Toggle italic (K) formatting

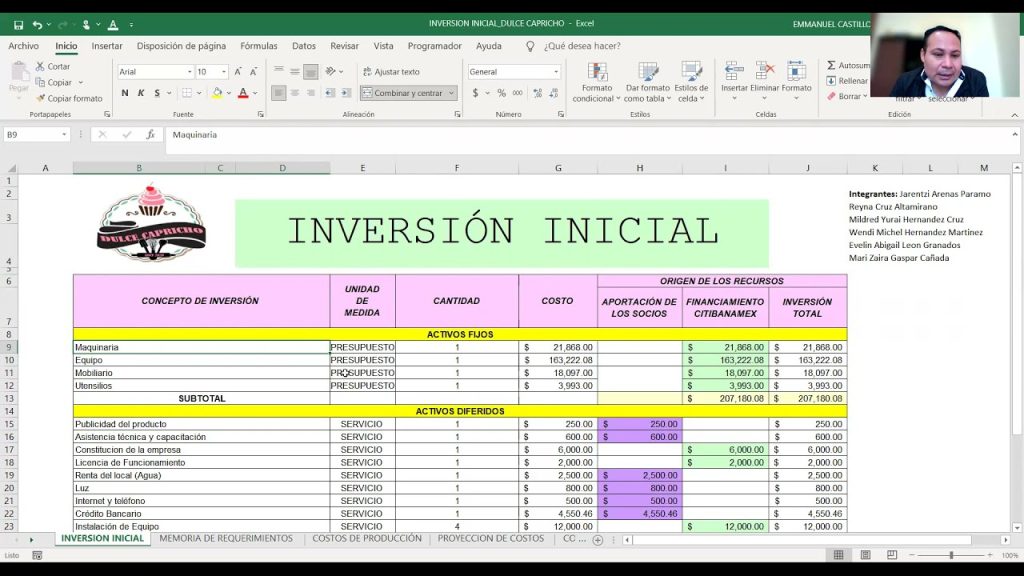point(141,93)
